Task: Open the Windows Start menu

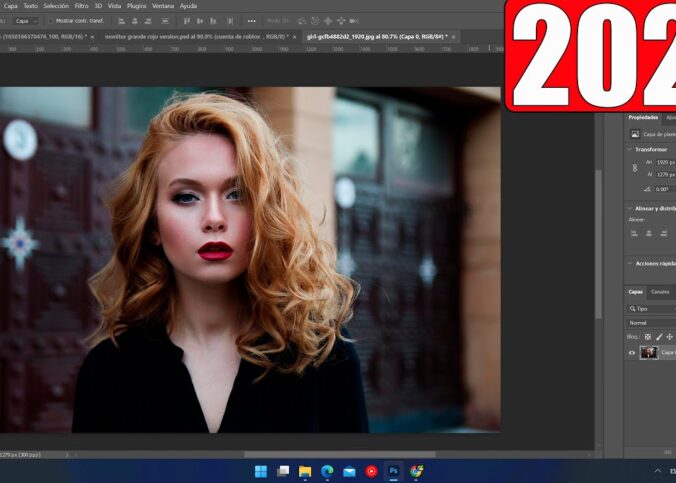Action: tap(261, 471)
